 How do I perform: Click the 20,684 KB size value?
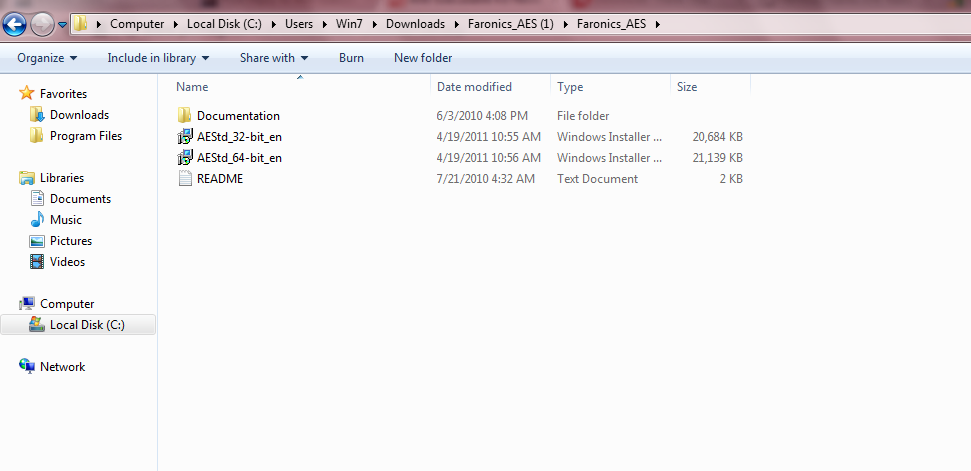[x=718, y=137]
